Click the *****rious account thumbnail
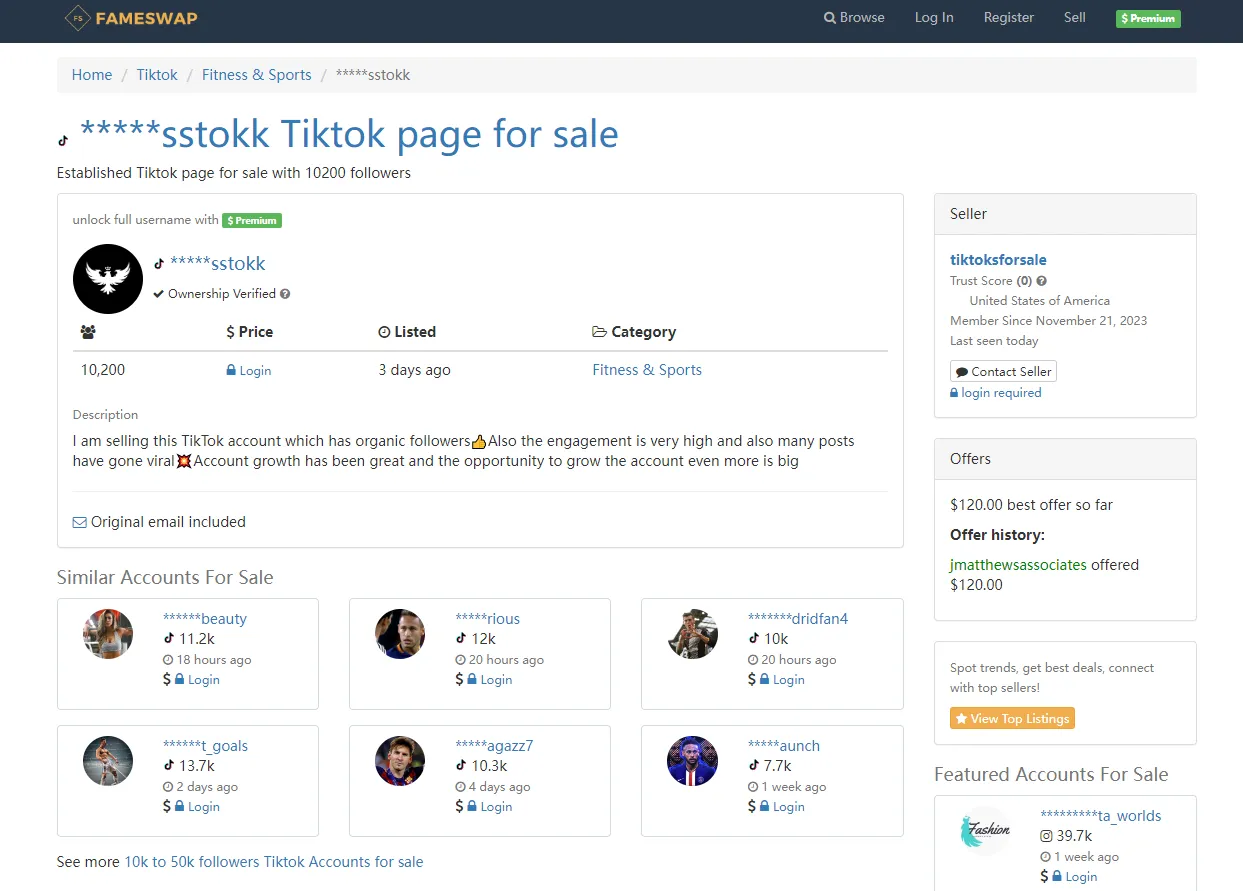The width and height of the screenshot is (1243, 891). [400, 634]
